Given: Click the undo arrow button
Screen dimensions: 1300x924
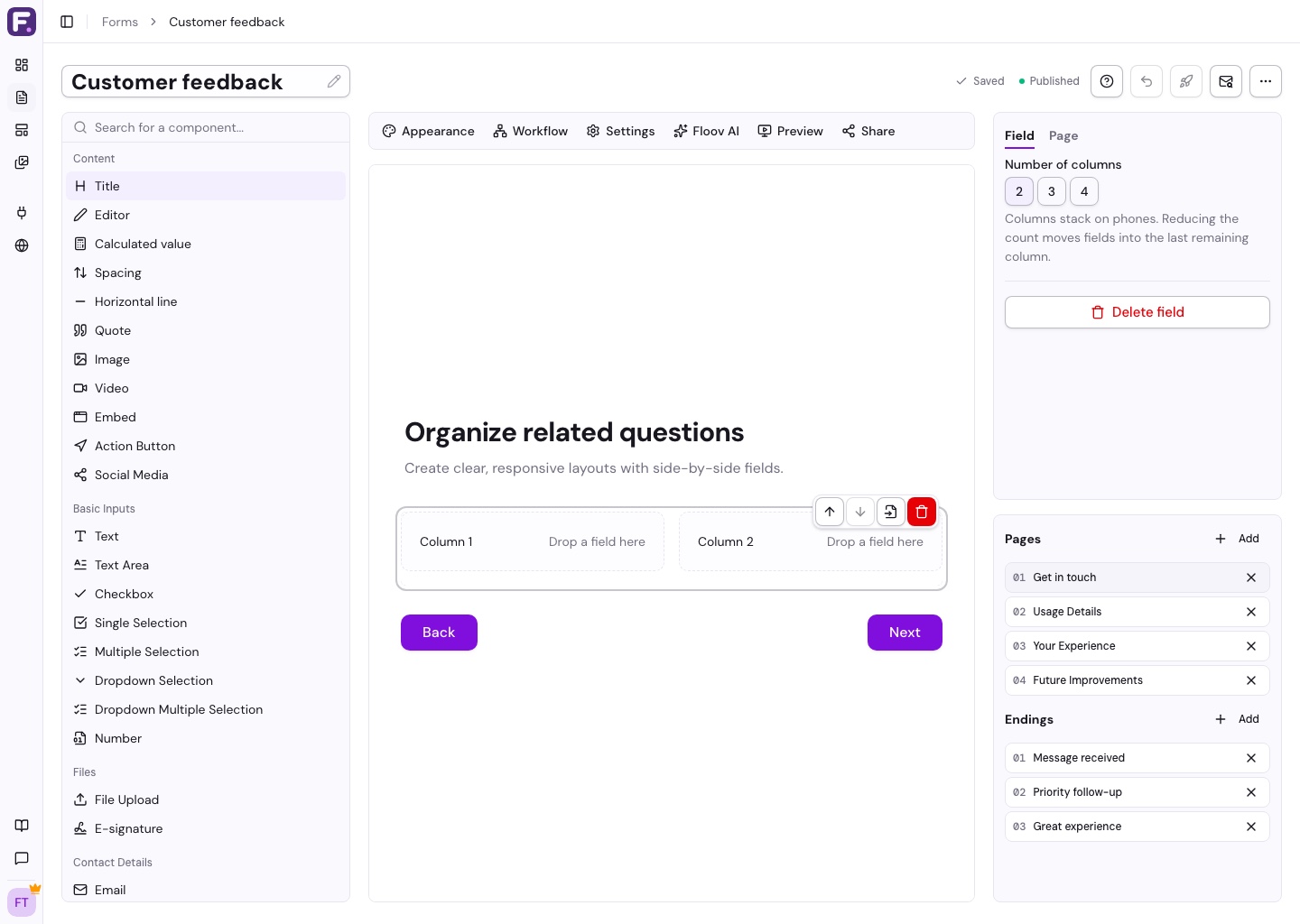Looking at the screenshot, I should (x=1147, y=81).
